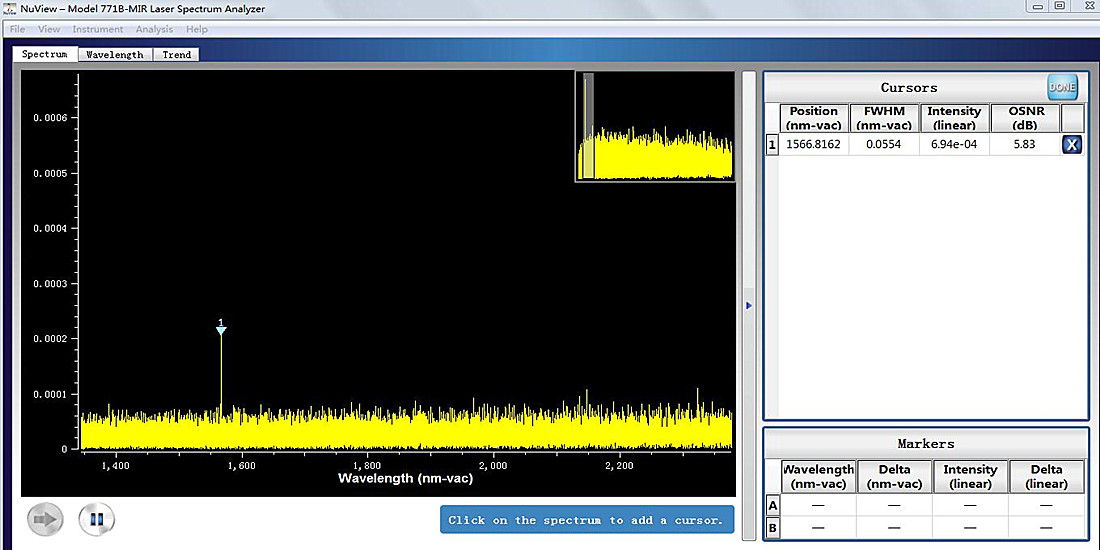Open the Help menu
Viewport: 1100px width, 550px height.
(197, 29)
